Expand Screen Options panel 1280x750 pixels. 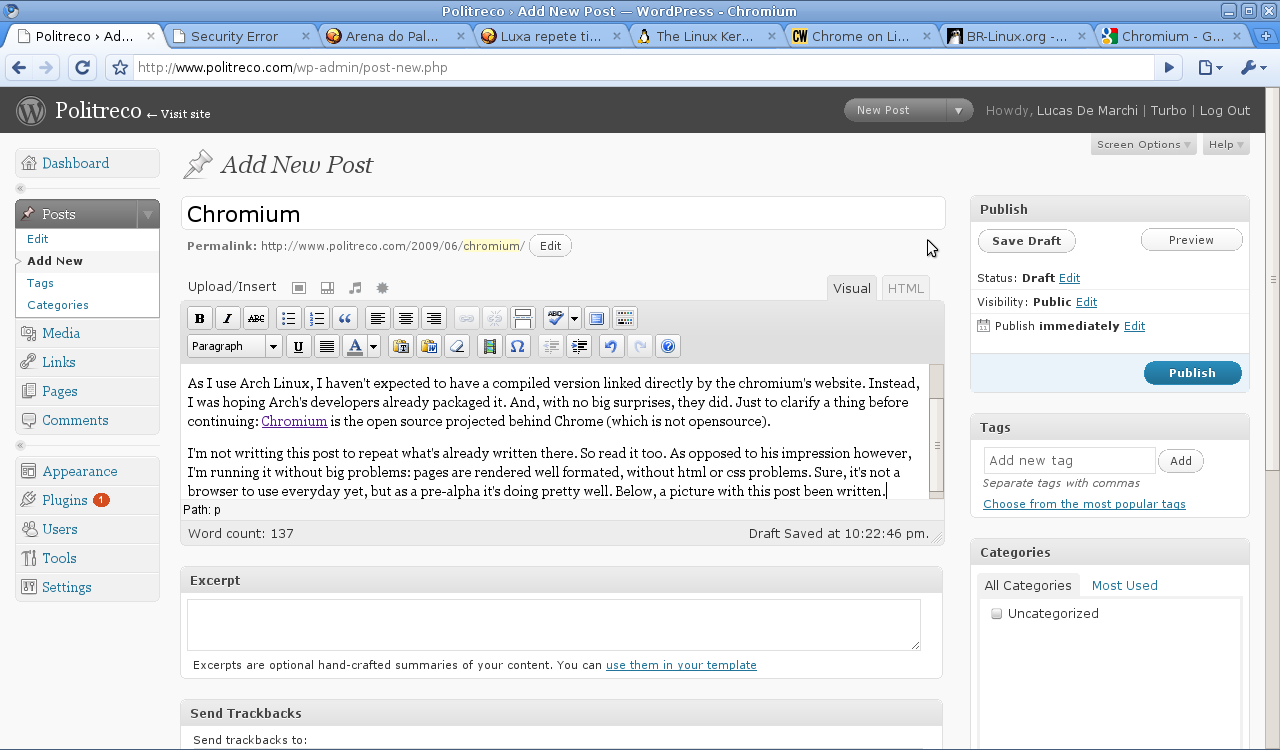click(x=1143, y=144)
